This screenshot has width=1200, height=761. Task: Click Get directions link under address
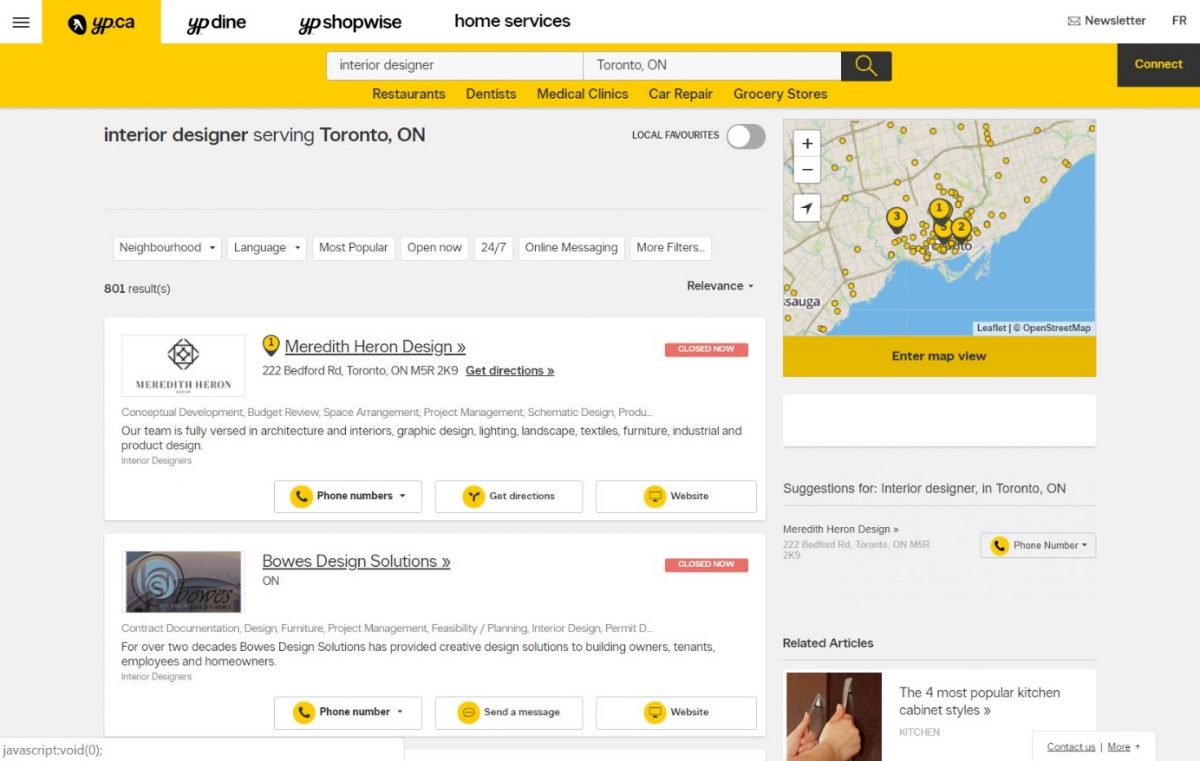(510, 370)
